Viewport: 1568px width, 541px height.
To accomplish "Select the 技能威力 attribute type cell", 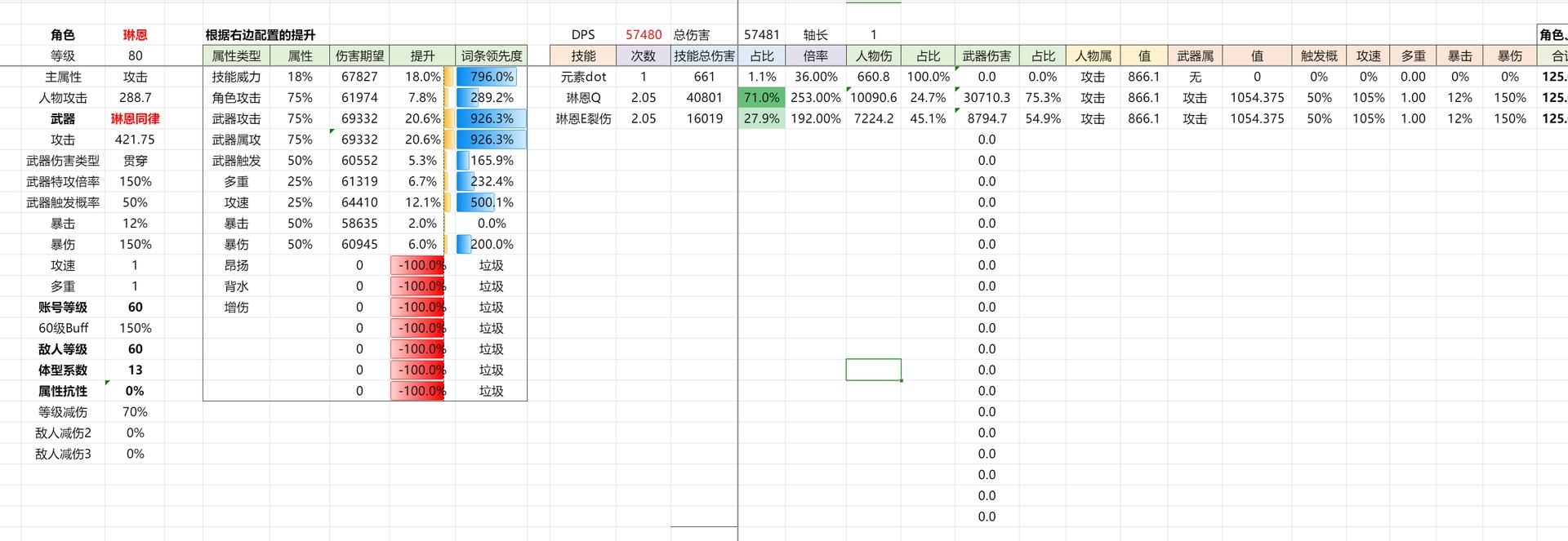I will pyautogui.click(x=236, y=77).
